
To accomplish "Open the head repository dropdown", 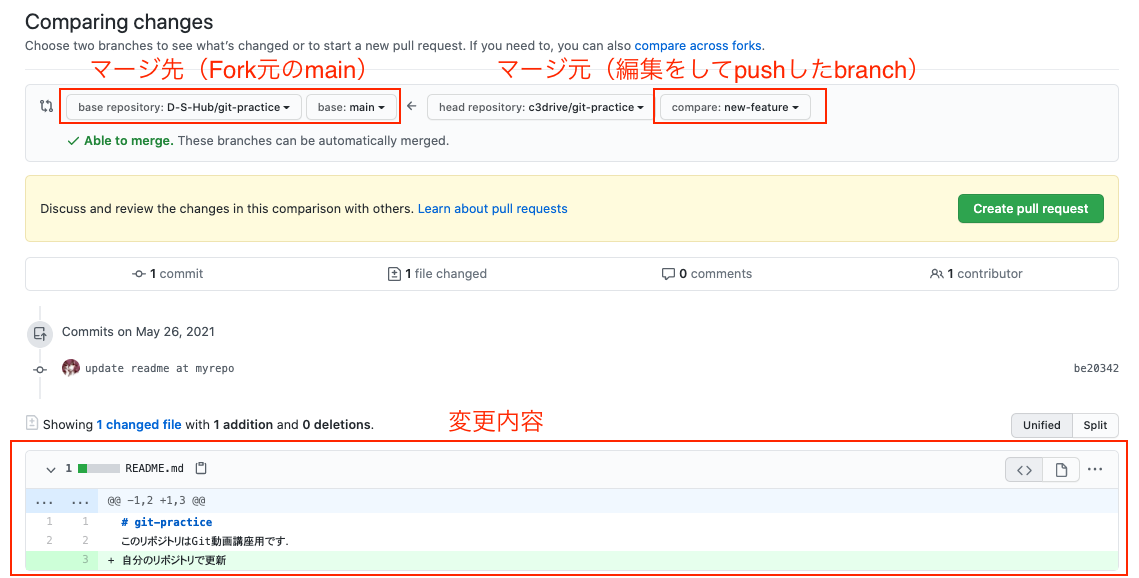I will click(540, 107).
